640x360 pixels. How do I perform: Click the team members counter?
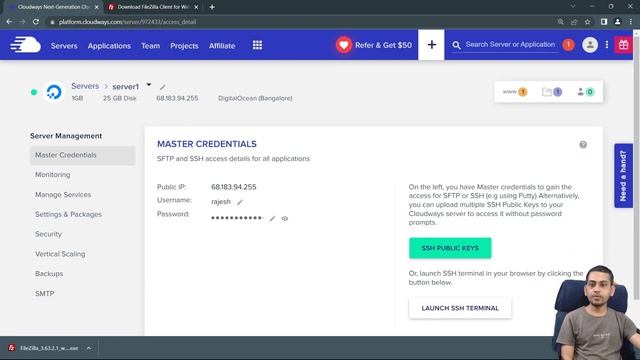click(x=585, y=92)
